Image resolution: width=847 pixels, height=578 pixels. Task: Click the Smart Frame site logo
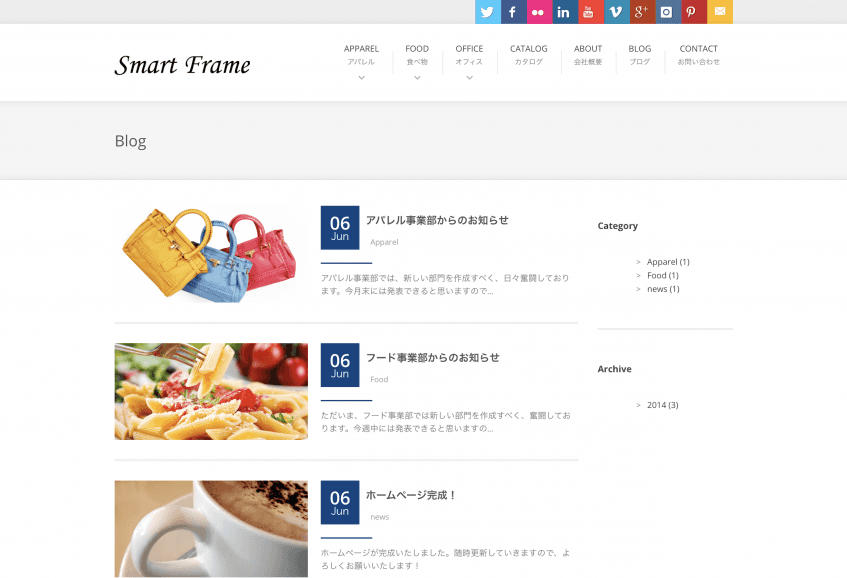coord(183,65)
